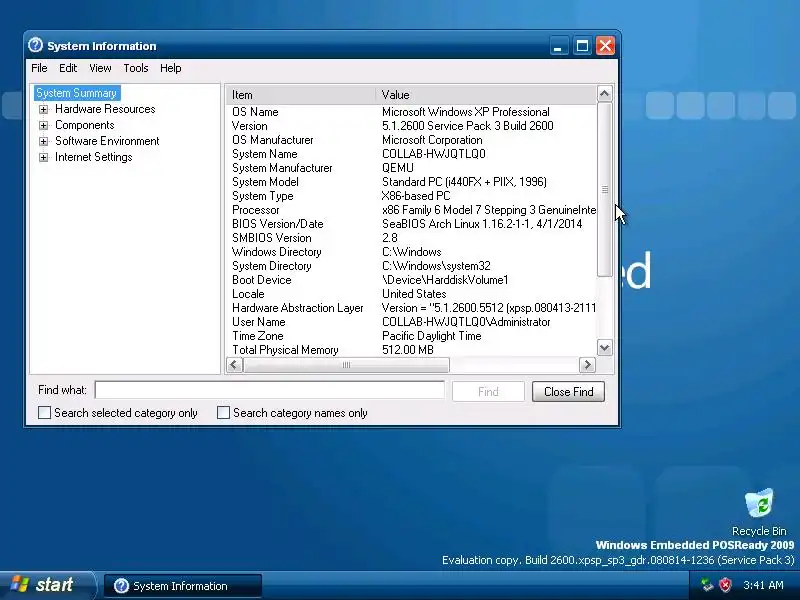This screenshot has width=800, height=600.
Task: Open the Recycle Bin desktop icon
Action: click(759, 512)
